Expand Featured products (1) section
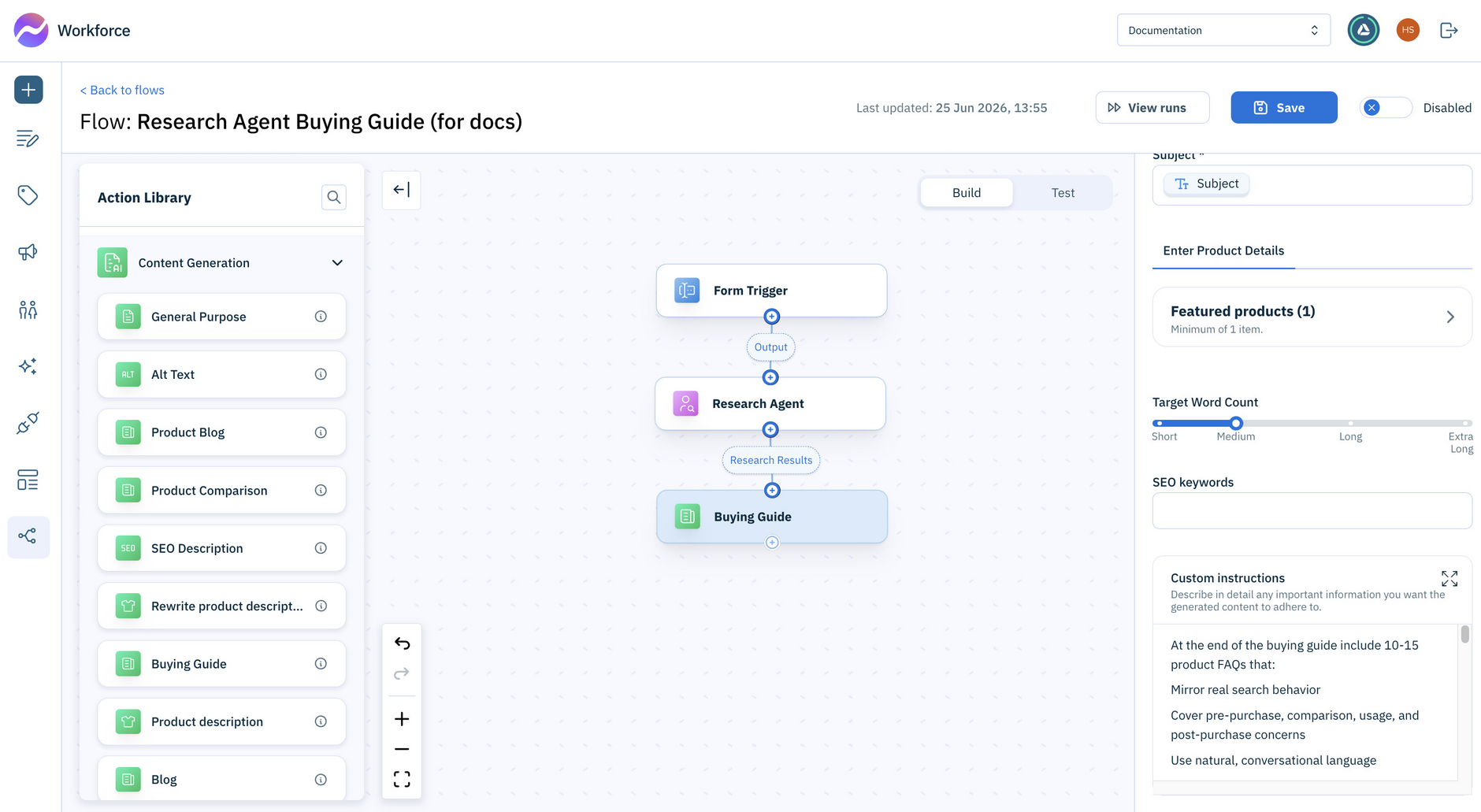The width and height of the screenshot is (1481, 812). [1312, 317]
